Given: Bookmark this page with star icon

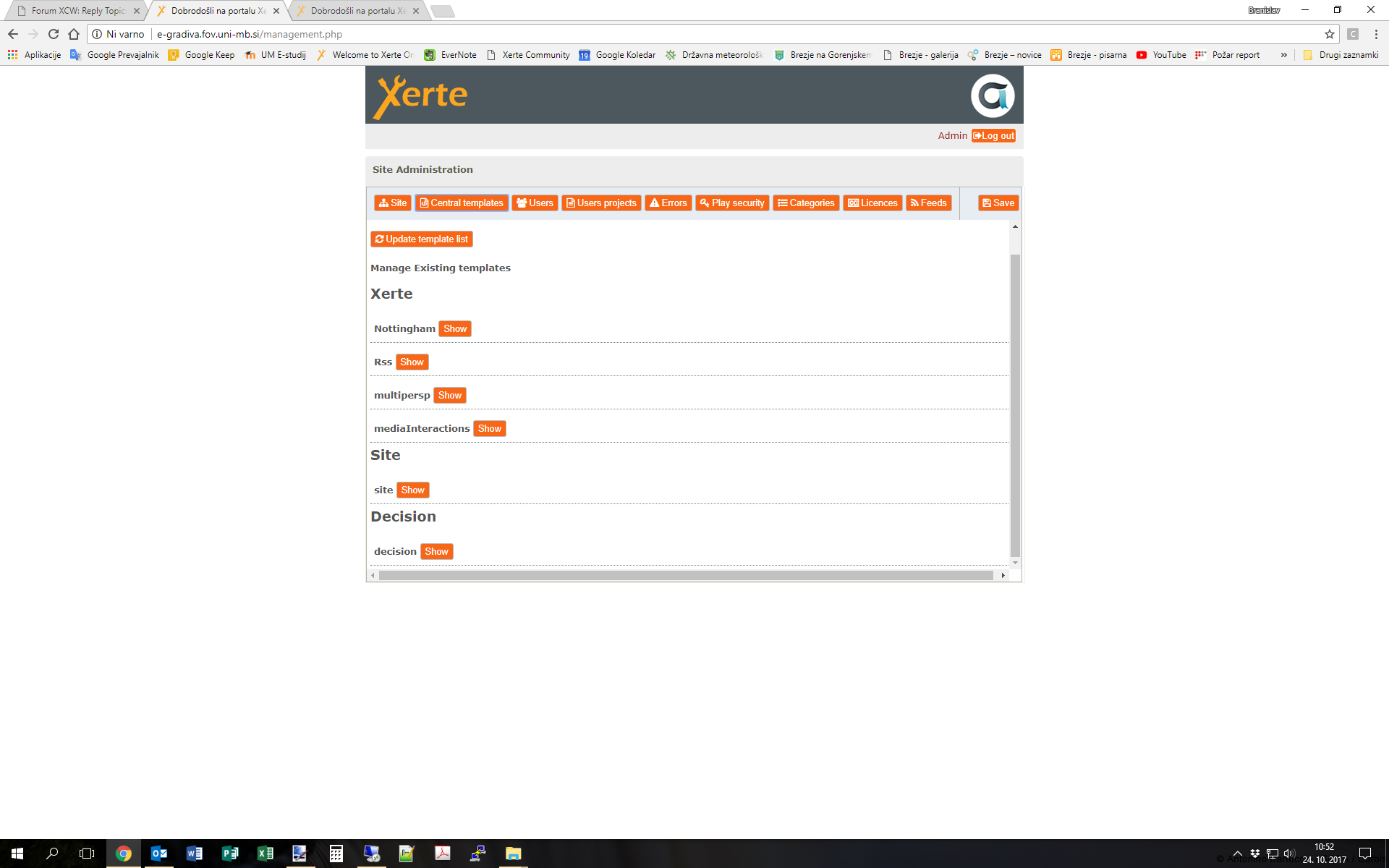Looking at the screenshot, I should pos(1330,34).
